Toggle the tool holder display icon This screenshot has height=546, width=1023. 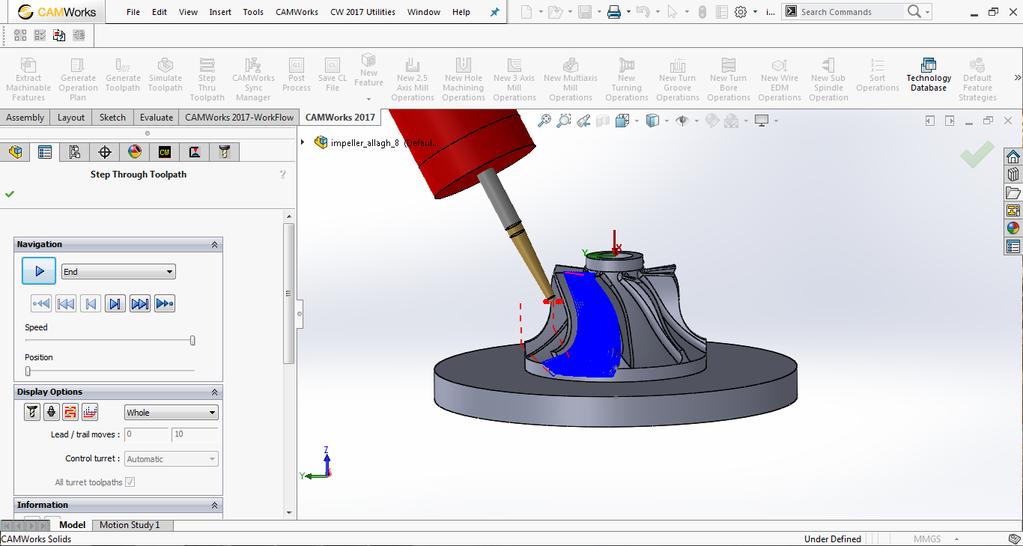point(52,412)
